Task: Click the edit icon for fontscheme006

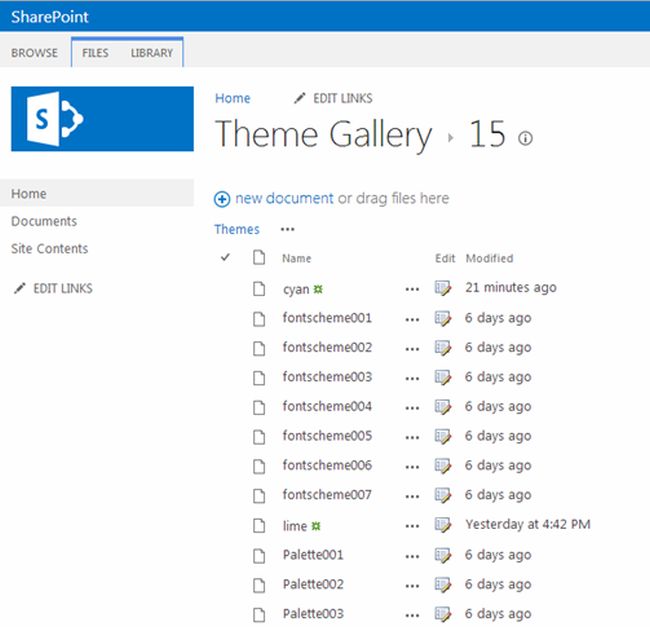Action: 443,466
